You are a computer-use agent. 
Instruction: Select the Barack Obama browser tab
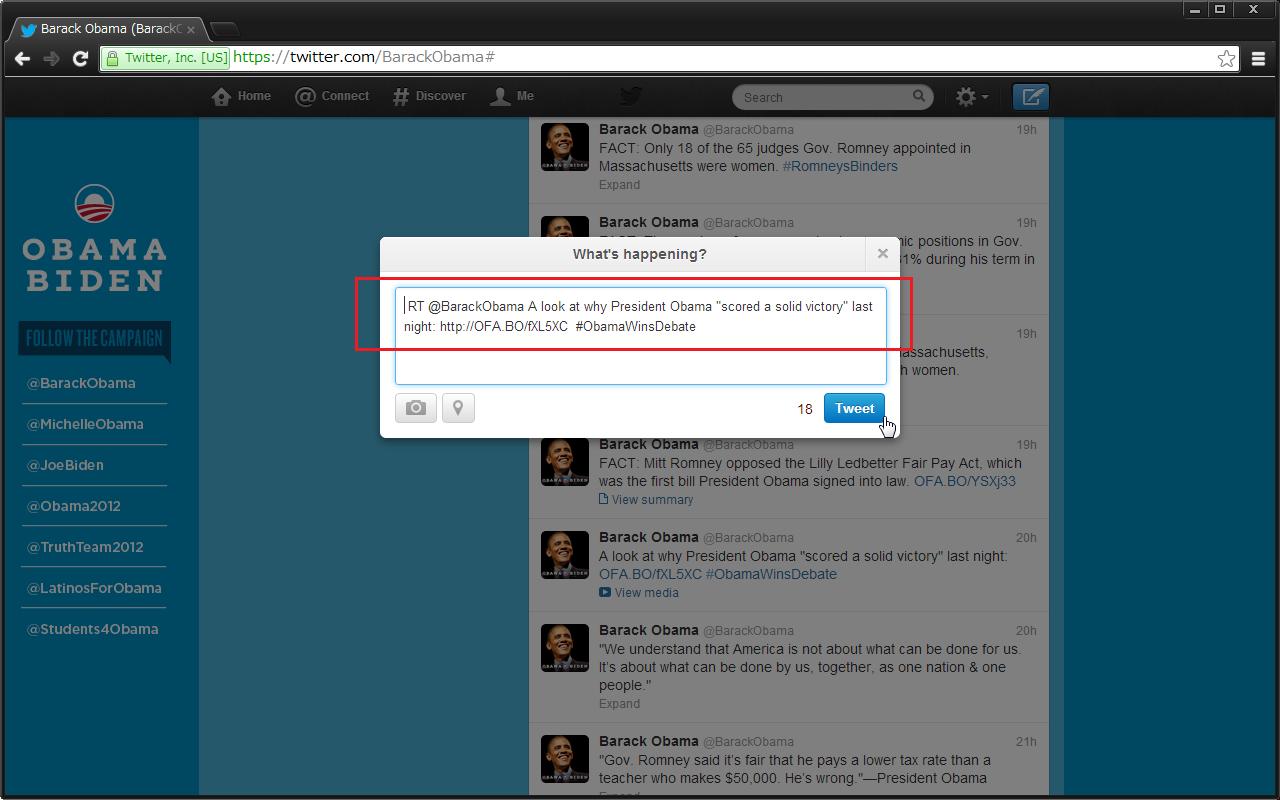pos(105,29)
